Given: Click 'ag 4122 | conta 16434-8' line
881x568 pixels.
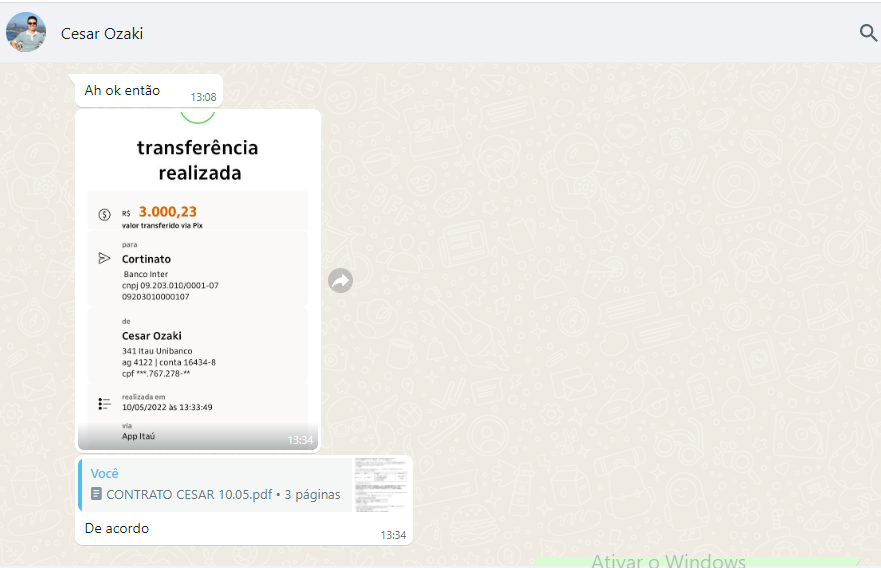Looking at the screenshot, I should click(x=169, y=362).
